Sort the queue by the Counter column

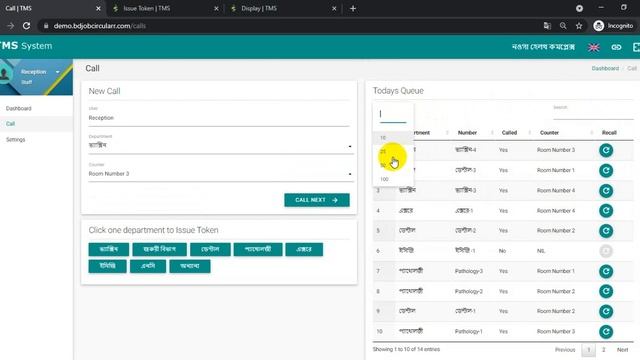pyautogui.click(x=549, y=133)
